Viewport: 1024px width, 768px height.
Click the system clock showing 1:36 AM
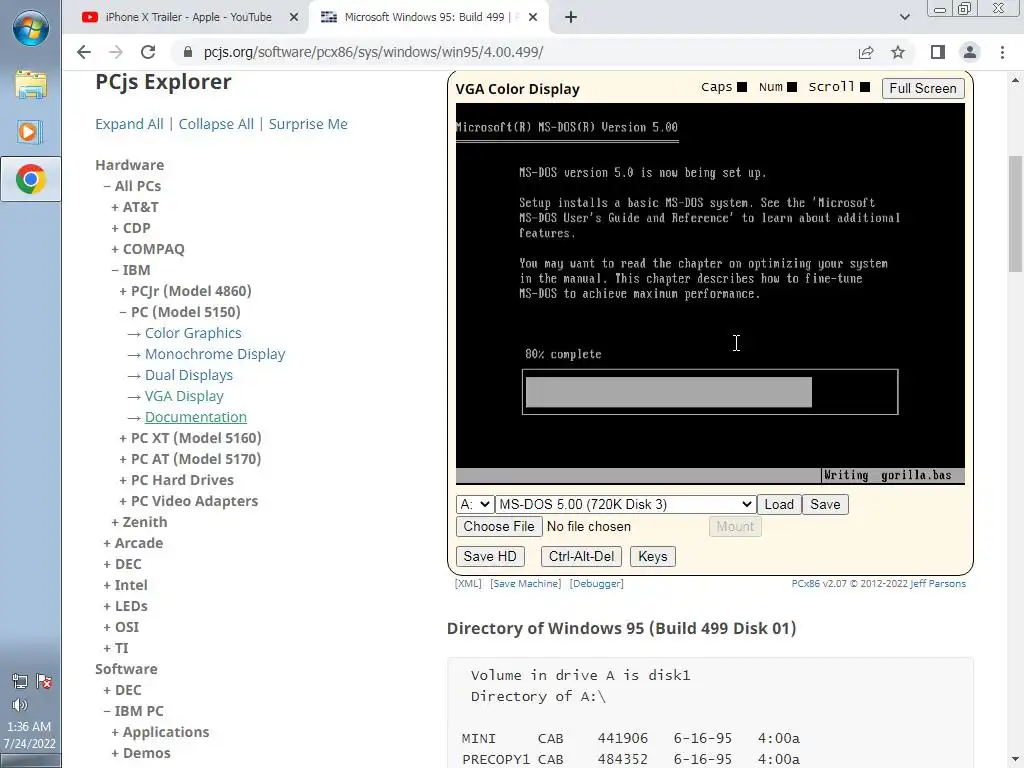pos(29,735)
